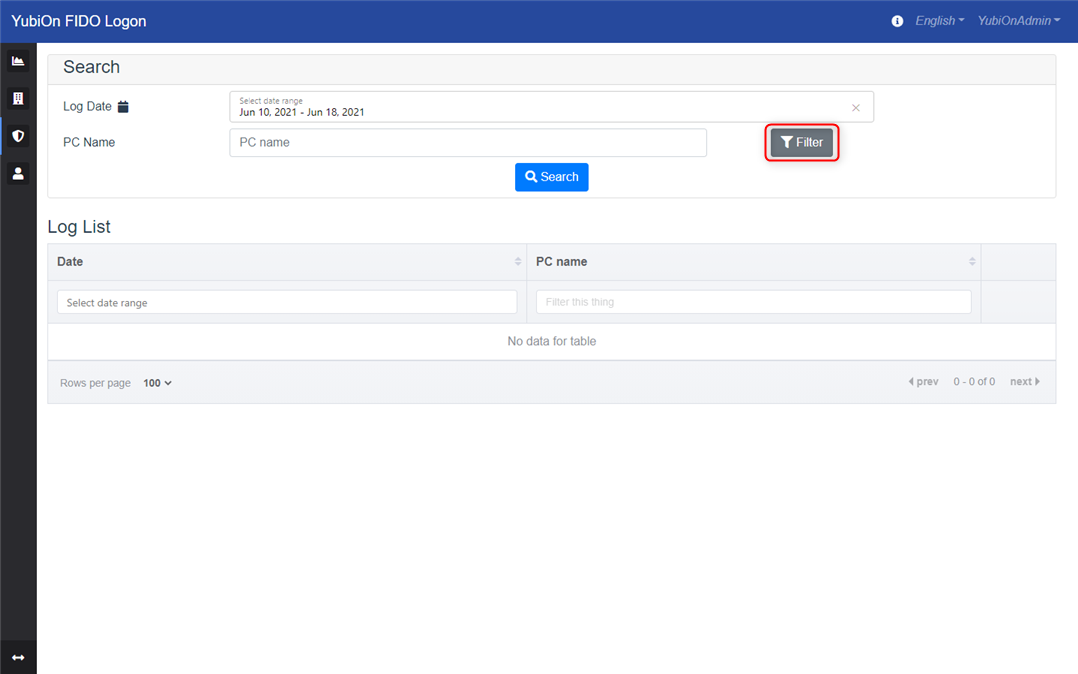Click the Date column header
1078x674 pixels.
click(287, 261)
